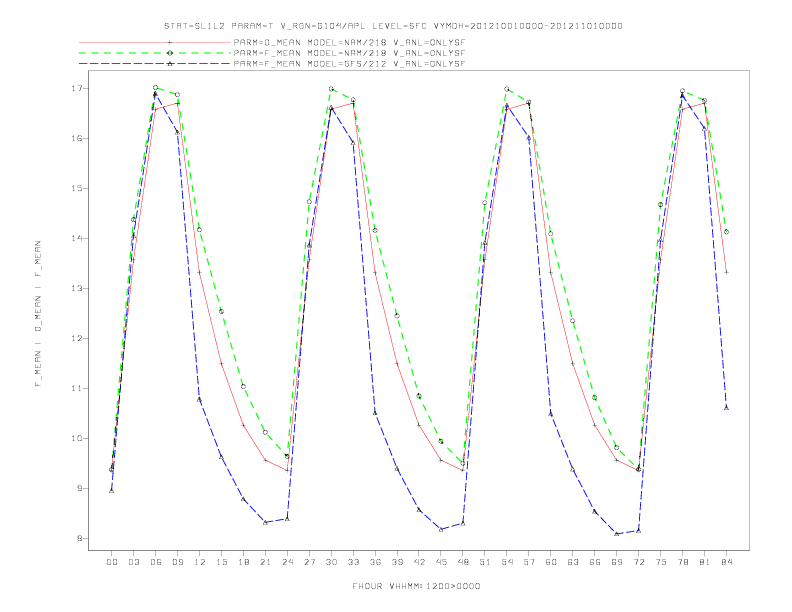Click the x-axis tick label 69
Viewport: 792px width, 612px height.
point(617,562)
